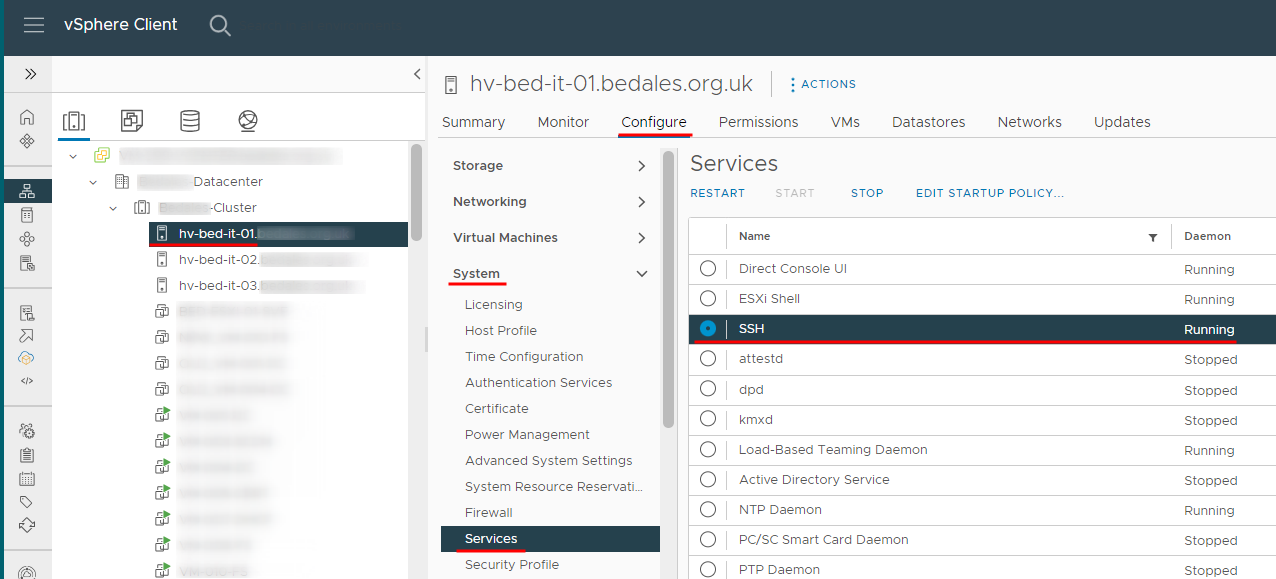The width and height of the screenshot is (1276, 579).
Task: Click Edit Startup Policy
Action: coord(990,193)
